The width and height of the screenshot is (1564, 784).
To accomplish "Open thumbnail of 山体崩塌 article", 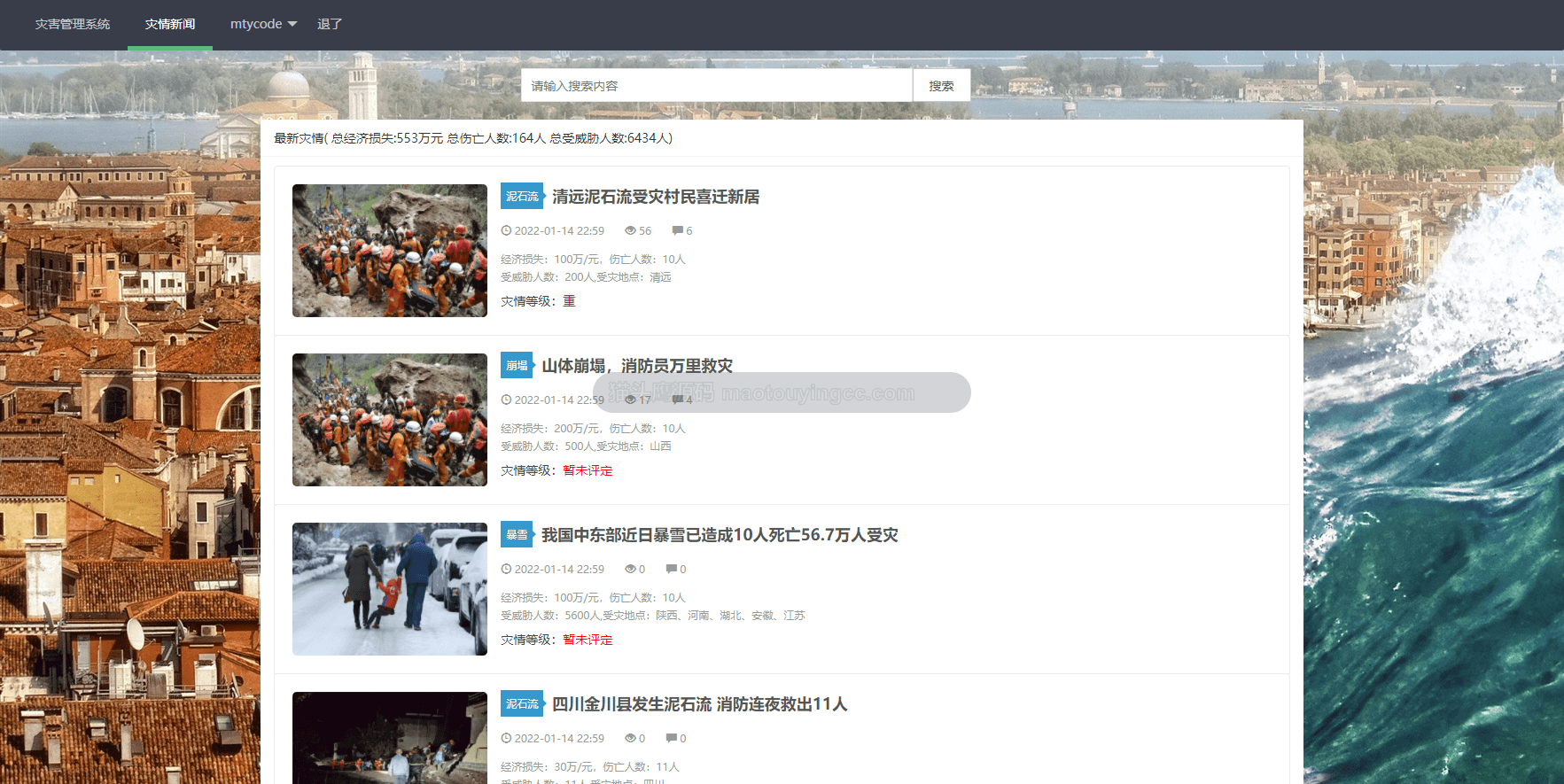I will (x=390, y=420).
